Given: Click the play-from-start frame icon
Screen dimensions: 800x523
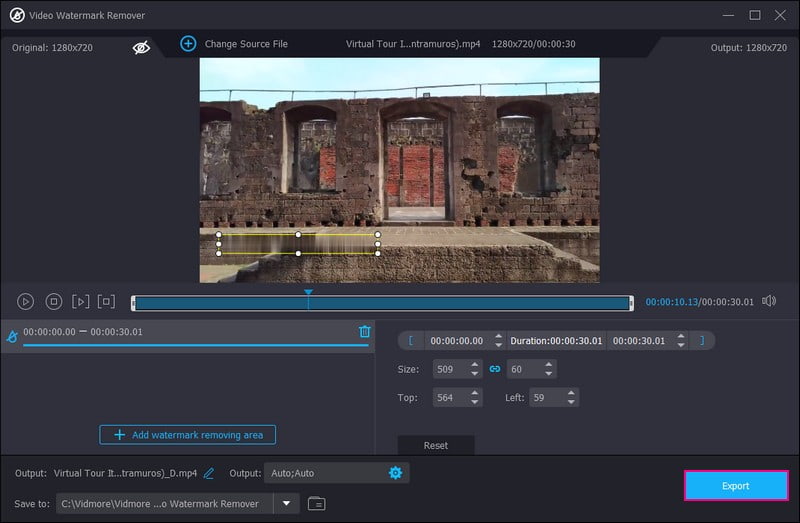Looking at the screenshot, I should pos(81,301).
